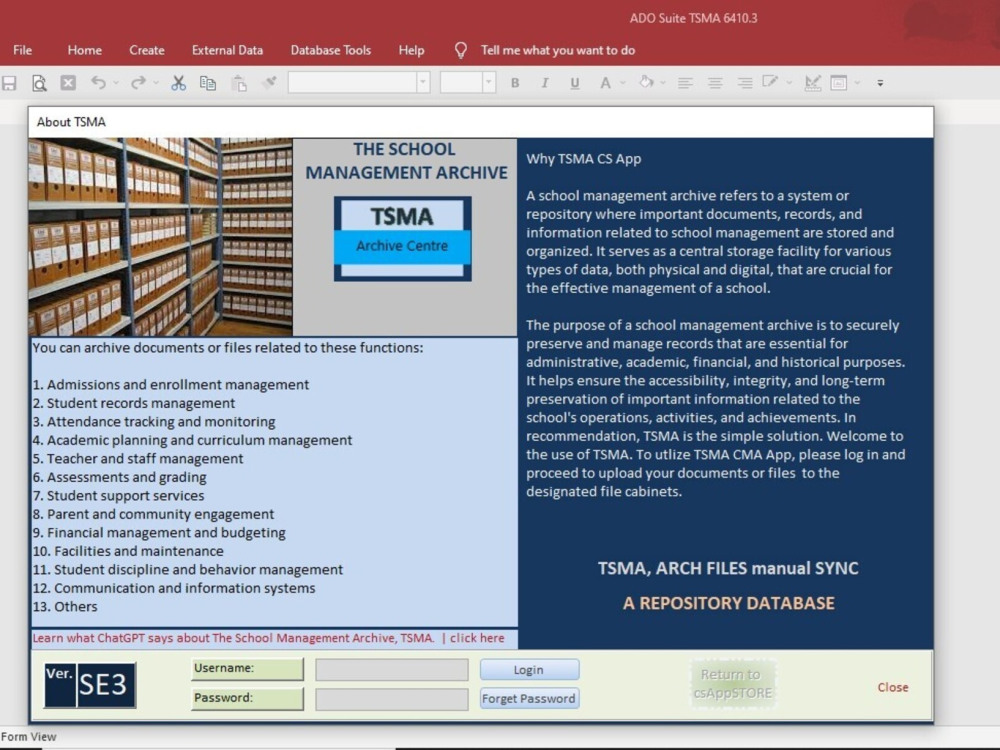Click '5. Teacher and staff management' line

[x=138, y=459]
